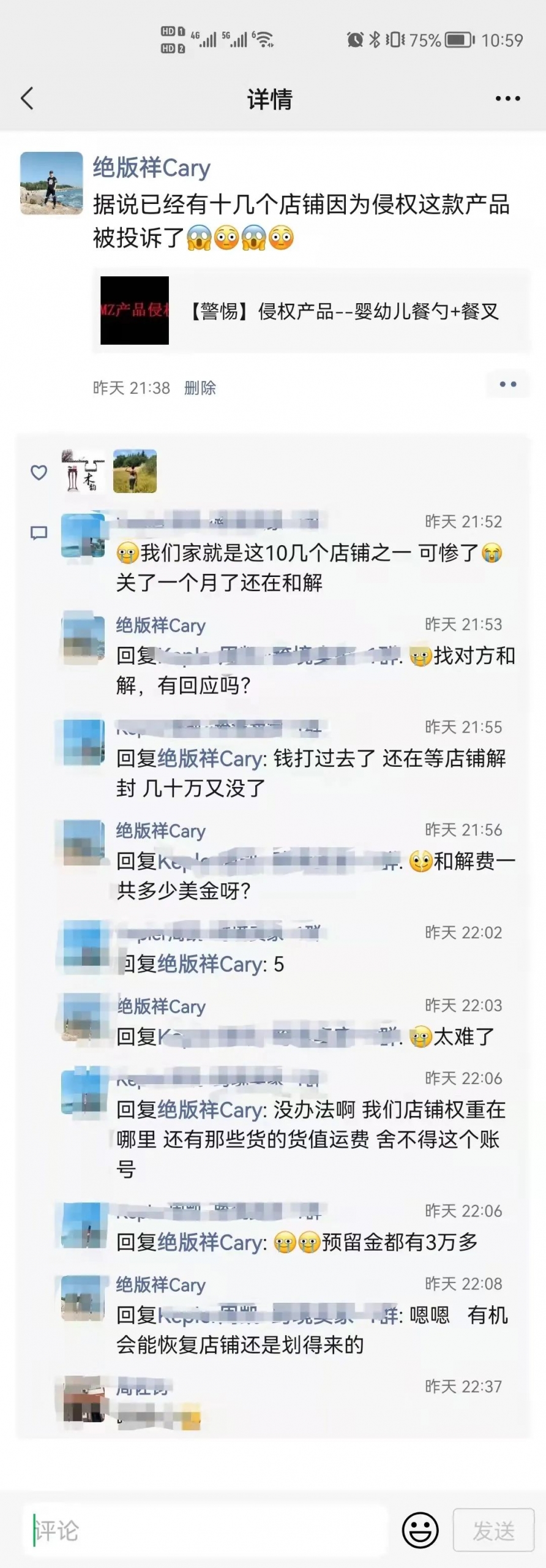Focus the 评论 comment input field
Screen dimensions: 546x1568
[206, 1530]
